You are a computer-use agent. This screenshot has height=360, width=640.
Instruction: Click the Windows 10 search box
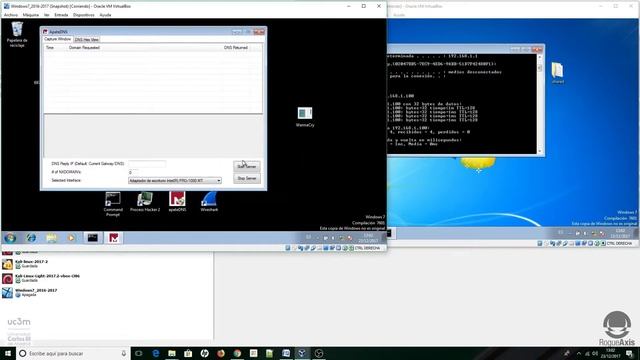73,353
